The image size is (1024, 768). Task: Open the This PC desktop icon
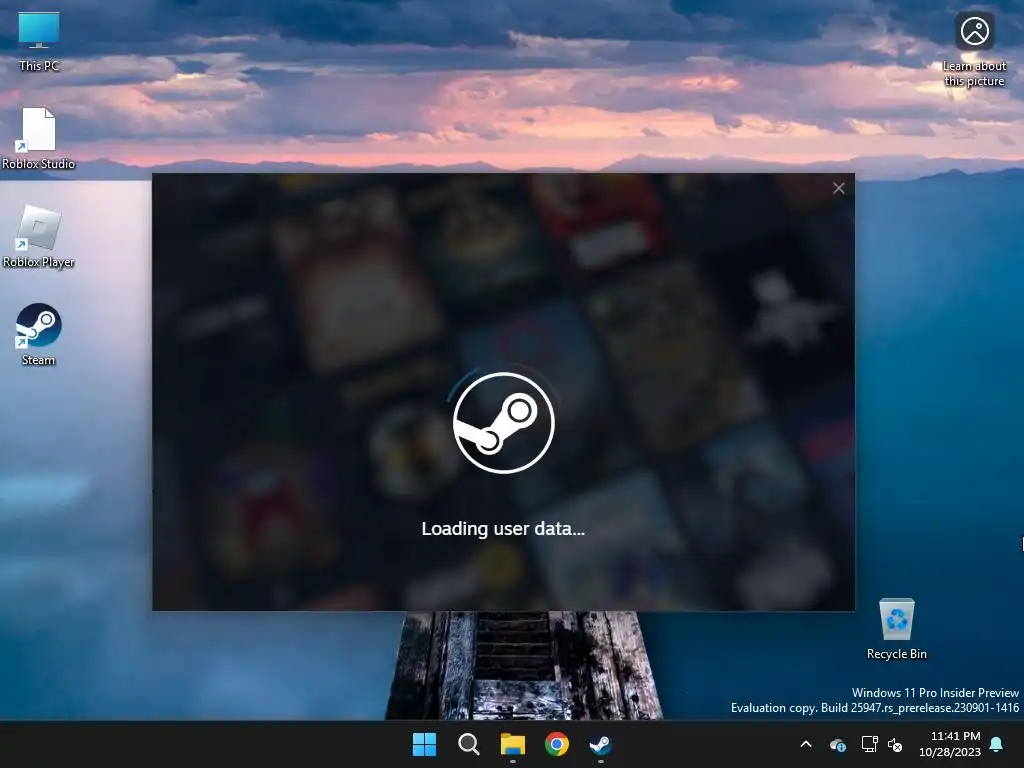pos(39,42)
